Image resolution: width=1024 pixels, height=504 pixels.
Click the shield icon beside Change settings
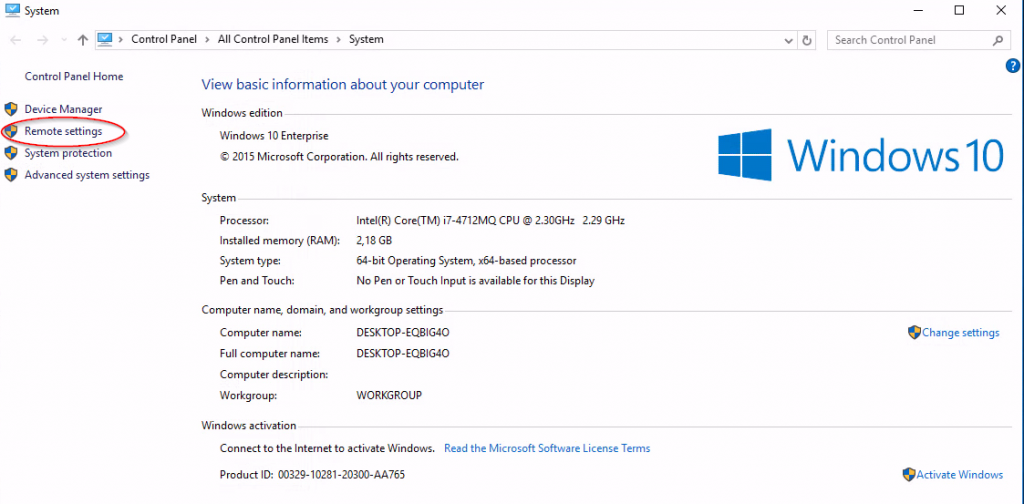[x=914, y=332]
